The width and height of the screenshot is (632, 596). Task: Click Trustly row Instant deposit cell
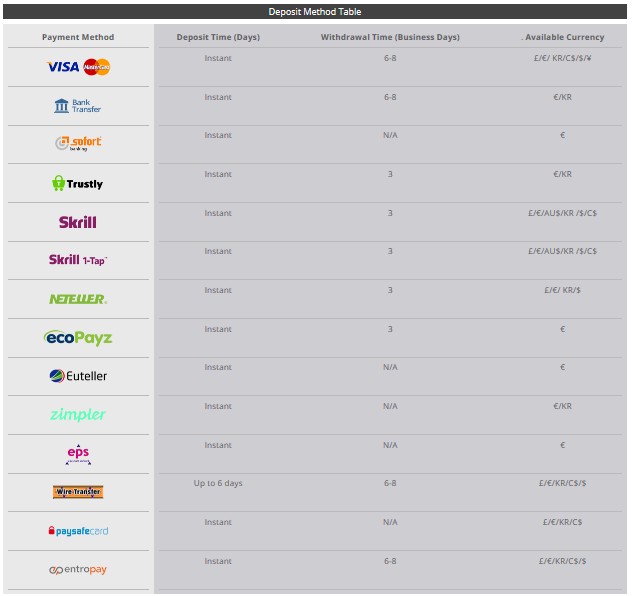point(218,174)
